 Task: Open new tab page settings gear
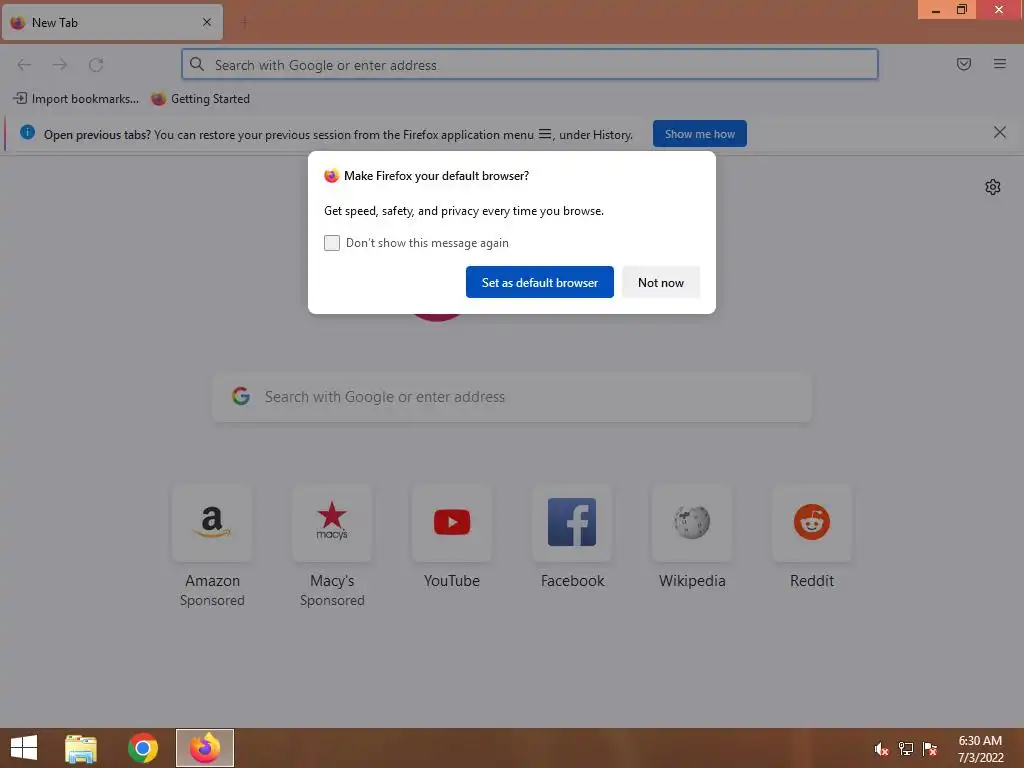click(x=993, y=187)
